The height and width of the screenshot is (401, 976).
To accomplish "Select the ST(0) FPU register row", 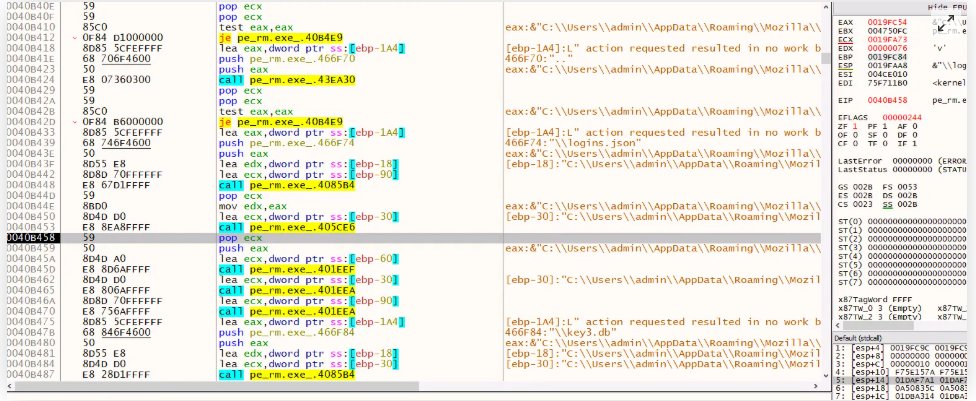I will pos(903,222).
